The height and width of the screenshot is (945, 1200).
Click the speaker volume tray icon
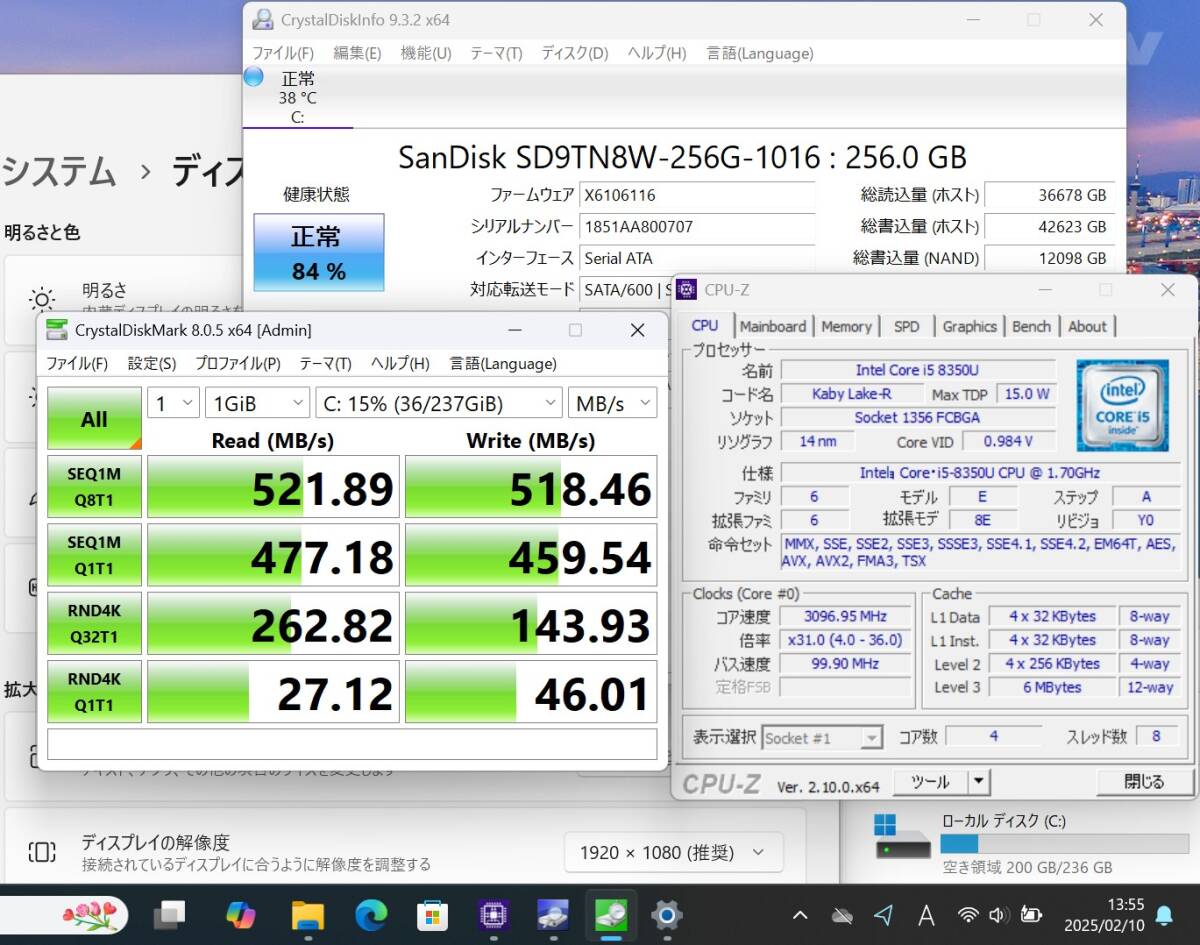coord(998,915)
